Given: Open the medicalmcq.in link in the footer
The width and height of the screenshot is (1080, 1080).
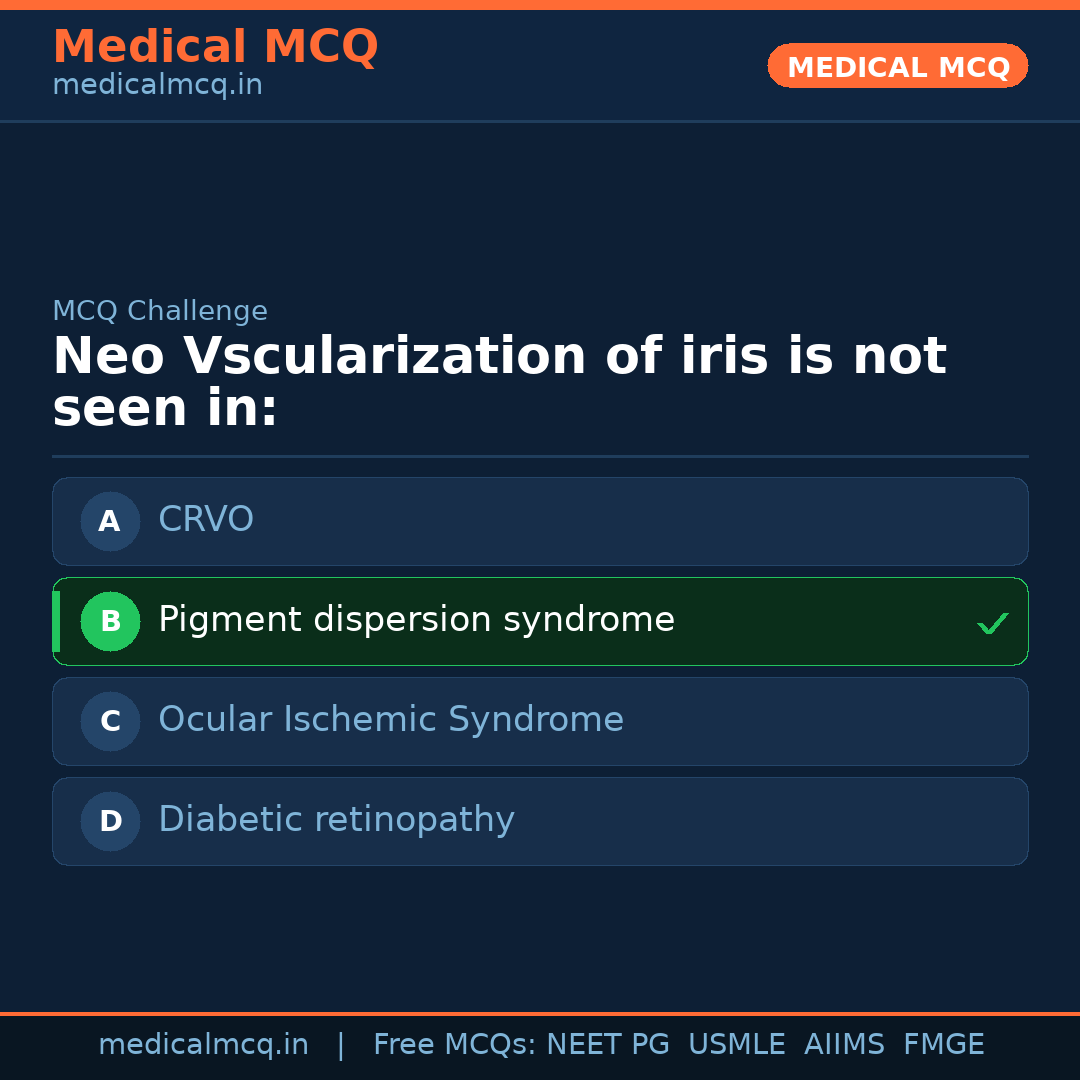Looking at the screenshot, I should tap(203, 1045).
